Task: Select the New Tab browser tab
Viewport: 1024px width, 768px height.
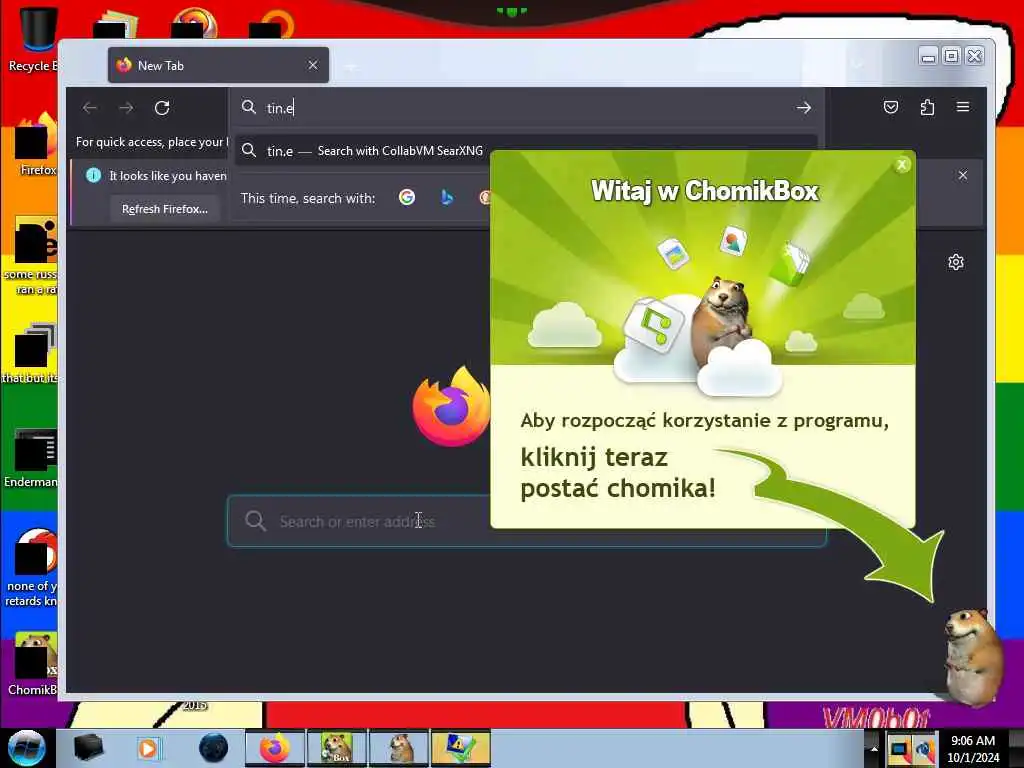Action: coord(218,65)
